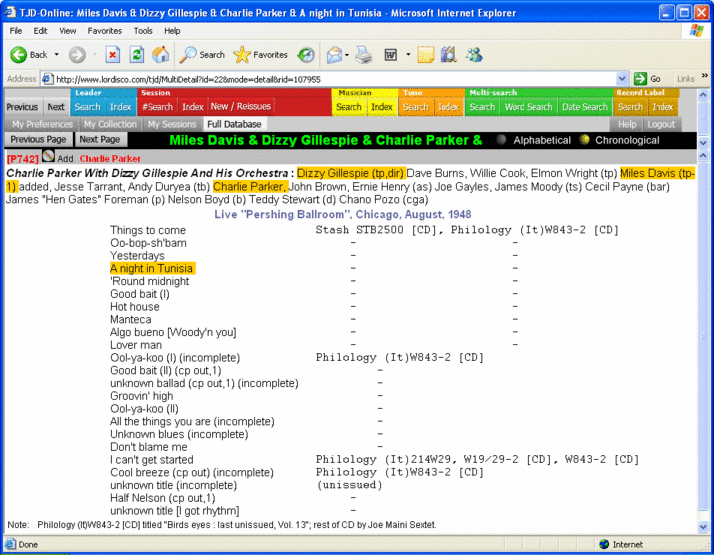Expand Mail options dropdown arrow
Screen dimensions: 714x555
tap(347, 55)
